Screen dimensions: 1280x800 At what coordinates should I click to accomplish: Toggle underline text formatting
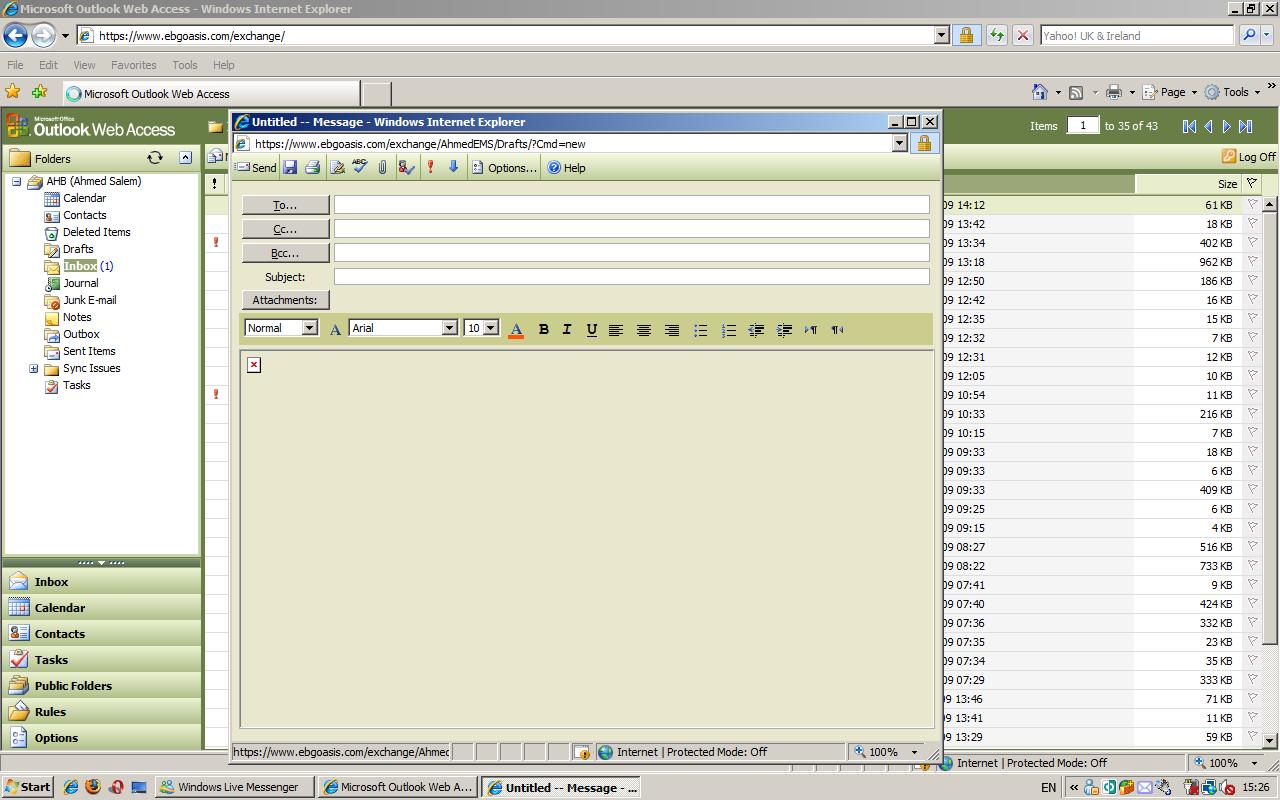(591, 329)
